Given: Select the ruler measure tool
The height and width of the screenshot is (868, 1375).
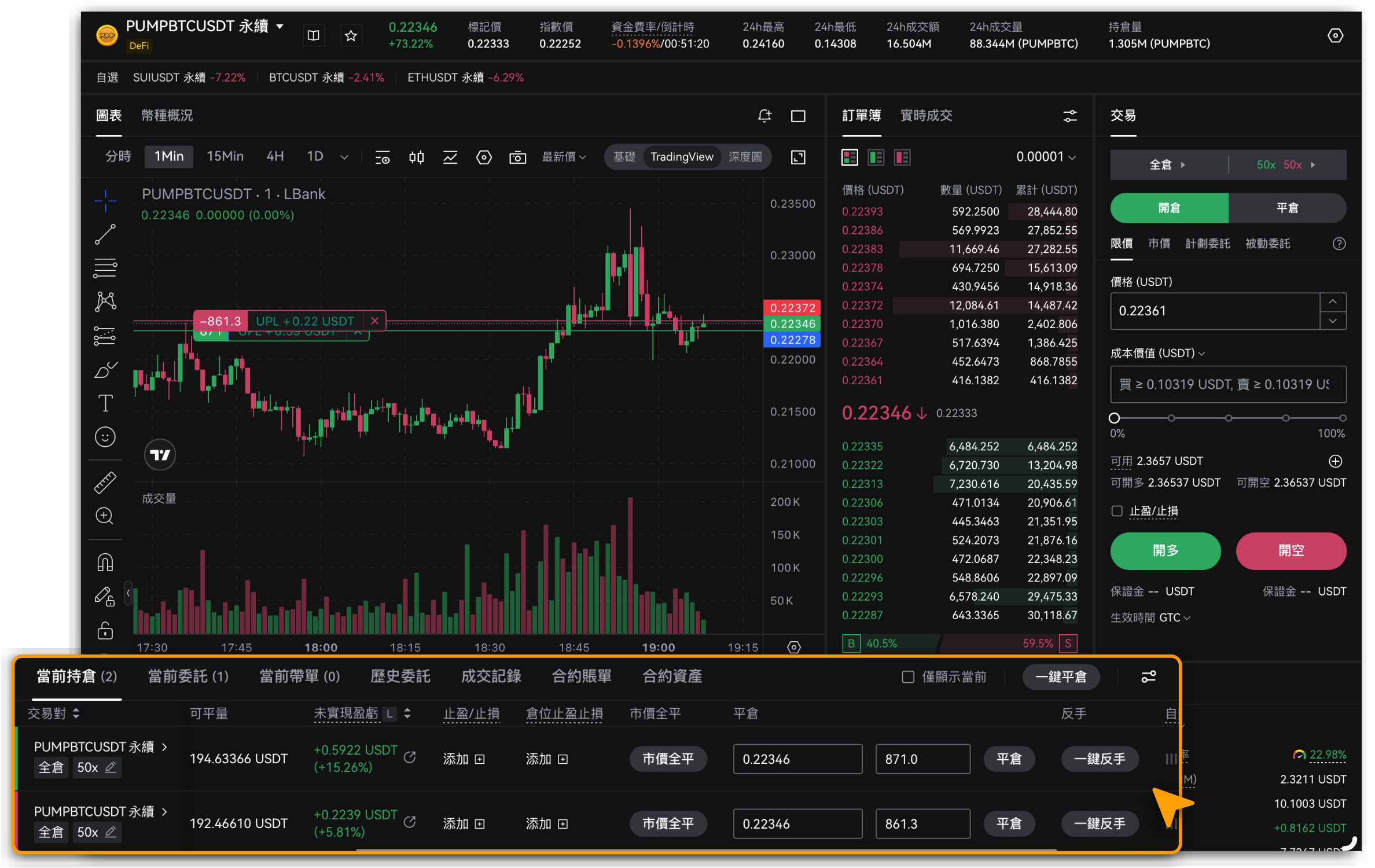Looking at the screenshot, I should coord(105,482).
